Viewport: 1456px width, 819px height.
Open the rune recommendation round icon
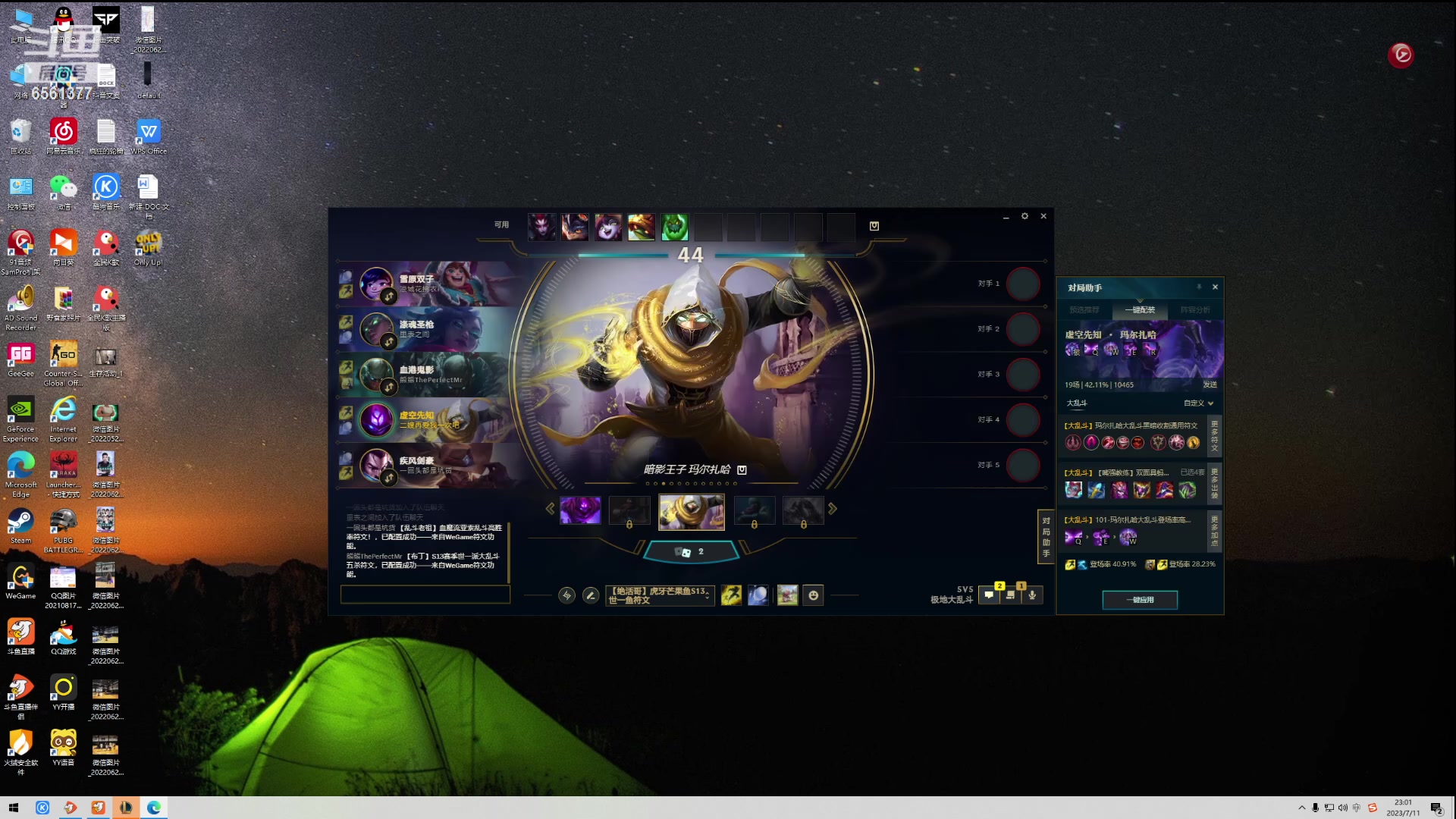566,596
